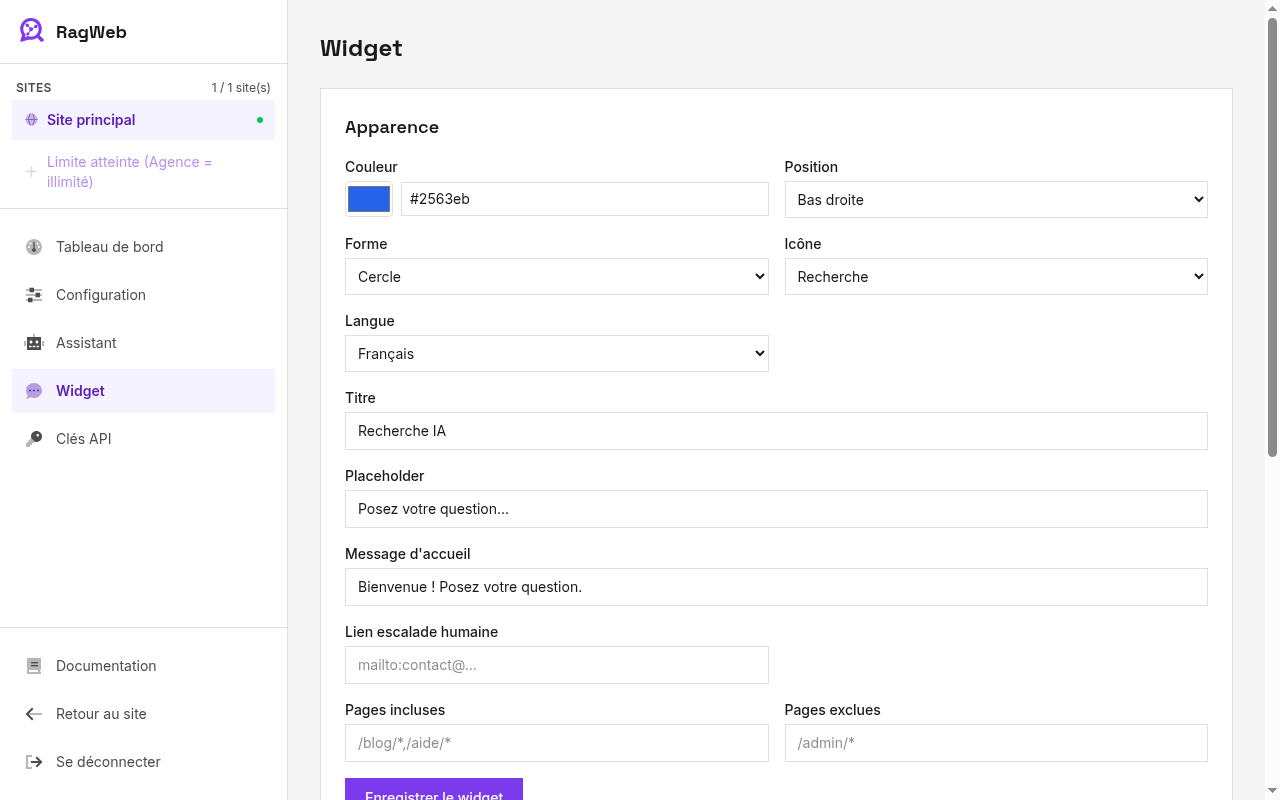Click Enregistrer le widget button
The image size is (1280, 800).
pos(434,789)
